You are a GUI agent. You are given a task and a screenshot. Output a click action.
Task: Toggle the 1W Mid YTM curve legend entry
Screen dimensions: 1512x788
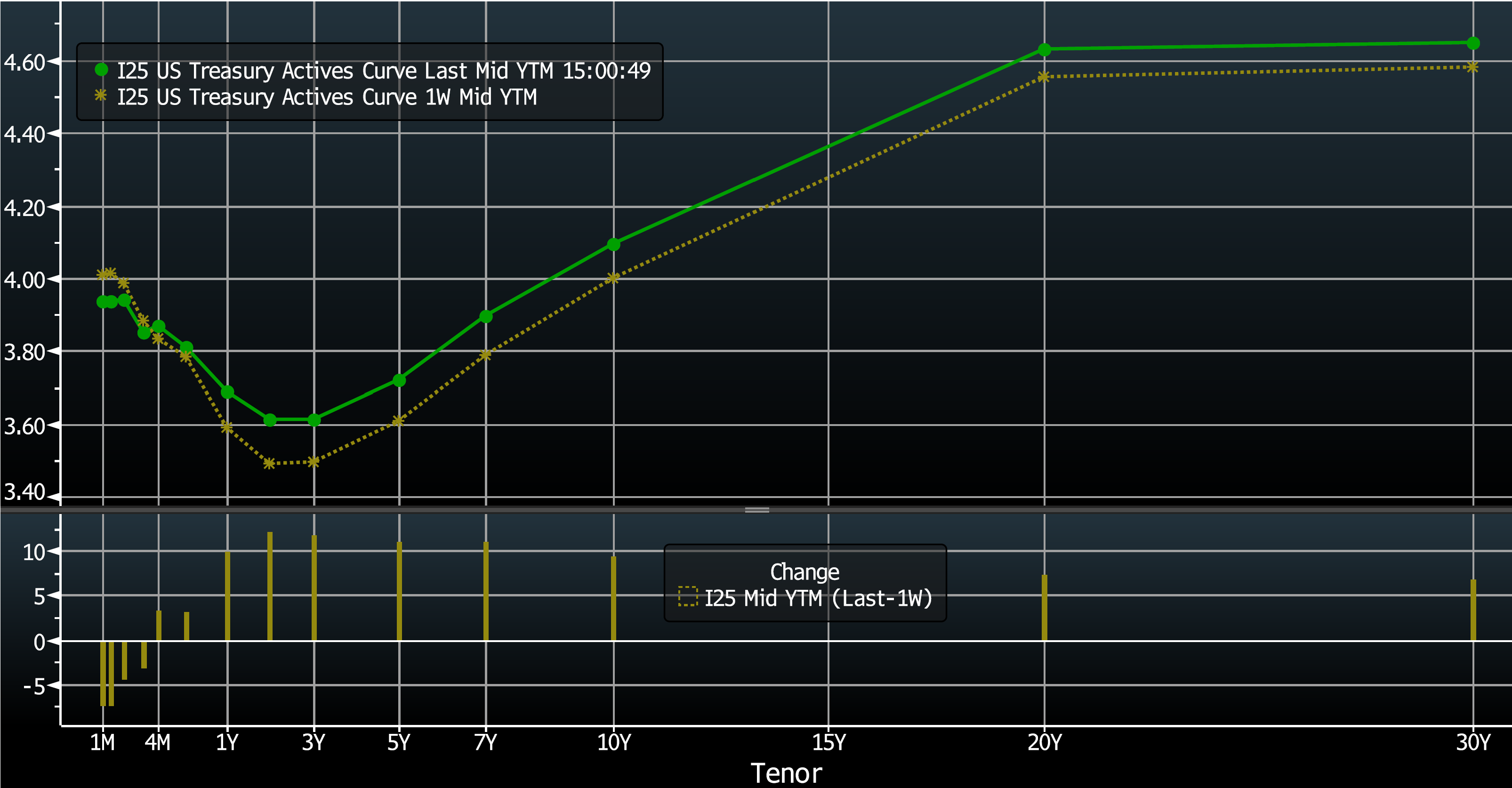coord(329,96)
